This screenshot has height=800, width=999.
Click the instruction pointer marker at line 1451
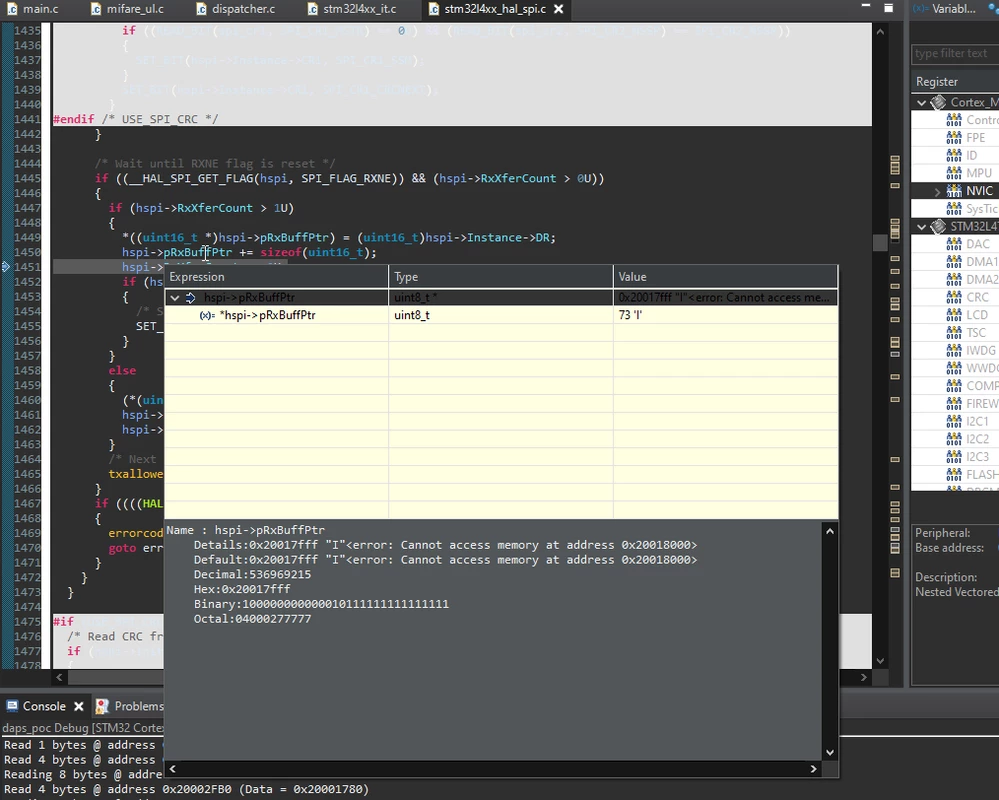(x=6, y=267)
